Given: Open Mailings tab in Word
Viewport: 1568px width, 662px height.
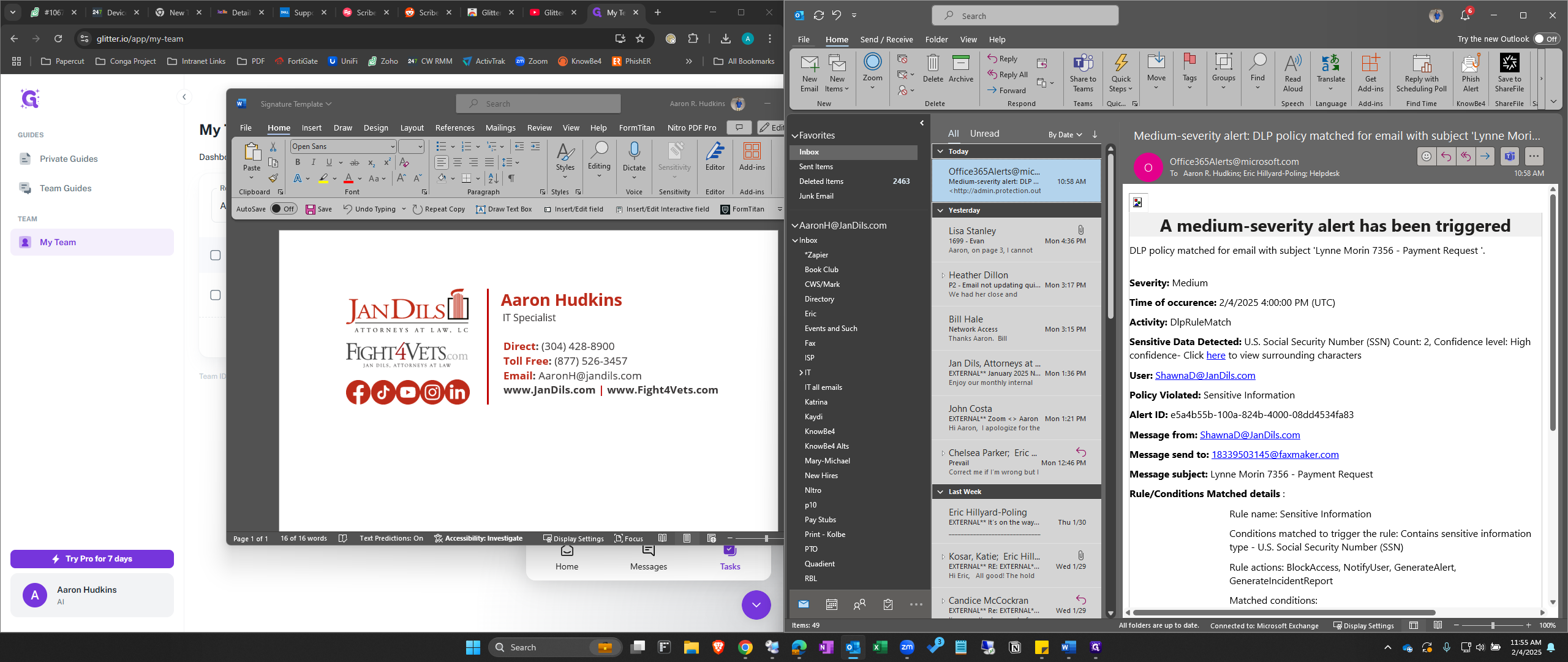Looking at the screenshot, I should [500, 127].
